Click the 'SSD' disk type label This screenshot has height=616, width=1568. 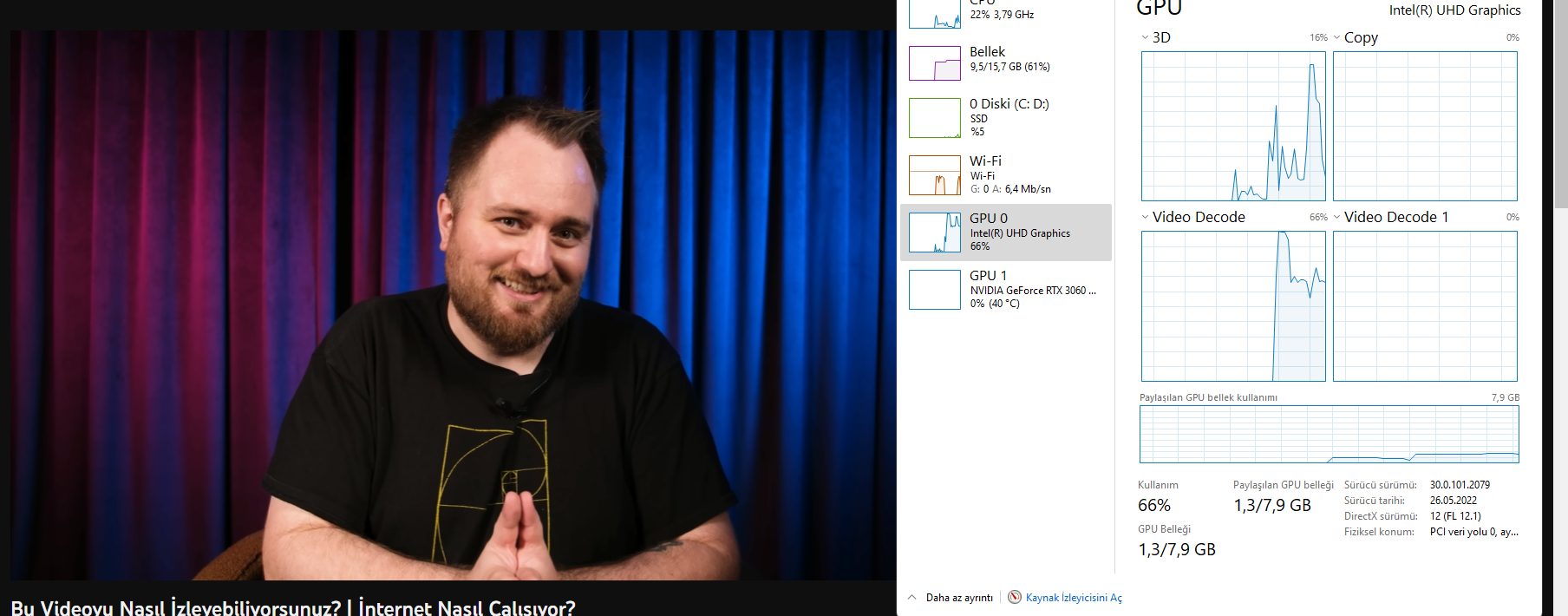pos(979,119)
